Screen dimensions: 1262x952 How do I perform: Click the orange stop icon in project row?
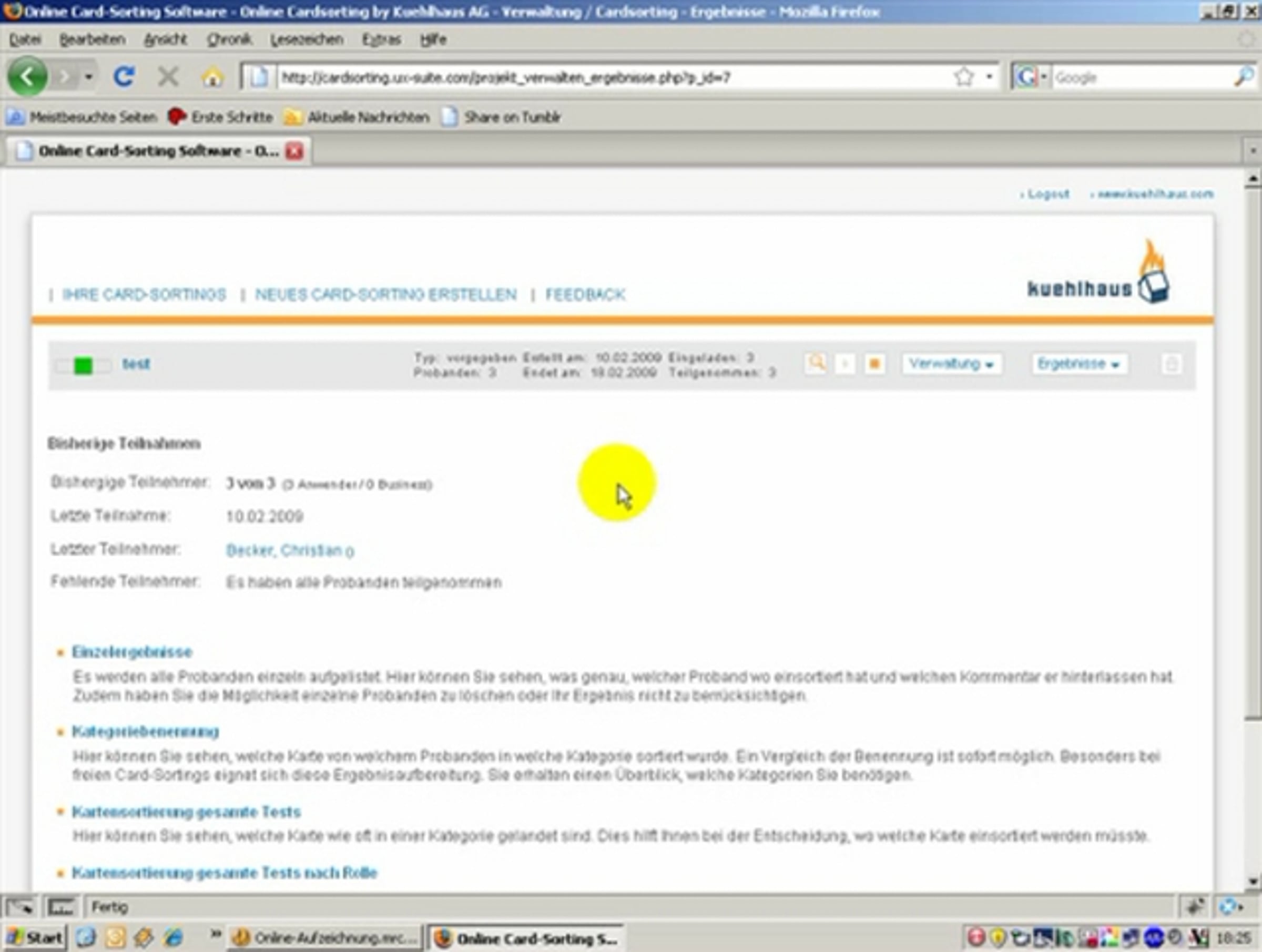tap(874, 363)
